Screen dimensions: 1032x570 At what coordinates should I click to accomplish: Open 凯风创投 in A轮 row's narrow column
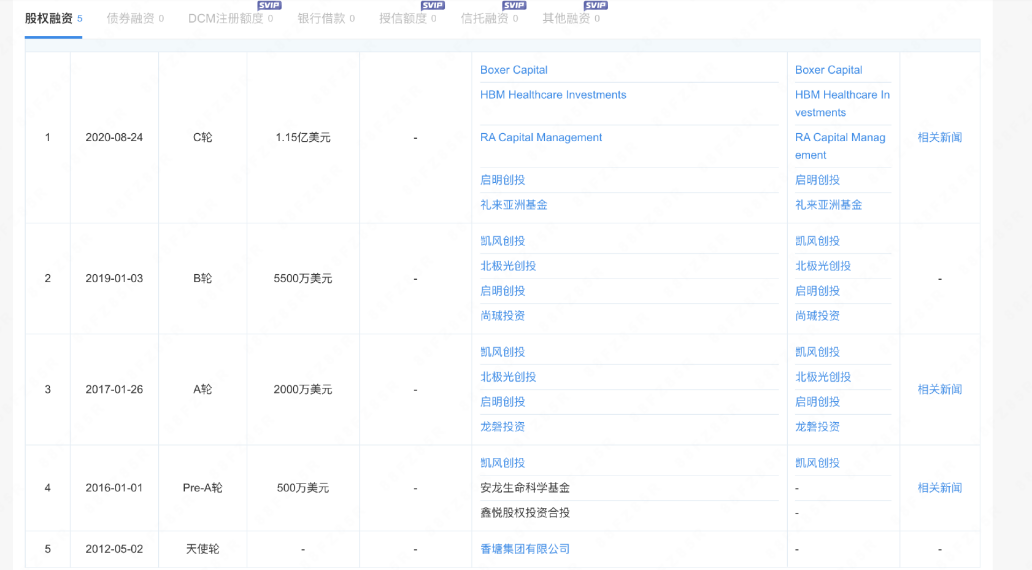pos(817,352)
